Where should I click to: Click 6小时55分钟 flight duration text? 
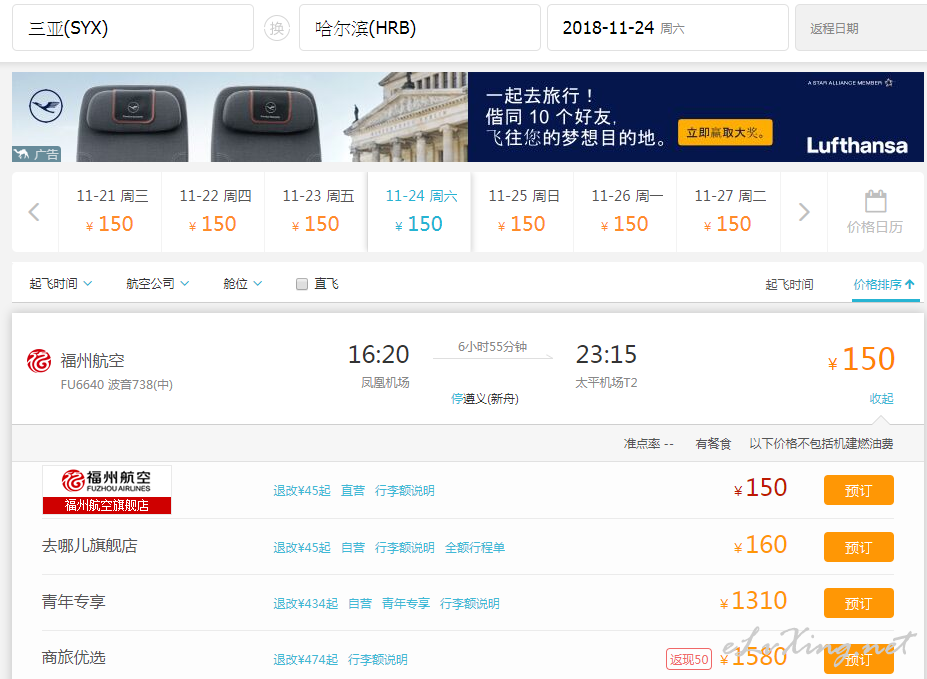coord(492,347)
